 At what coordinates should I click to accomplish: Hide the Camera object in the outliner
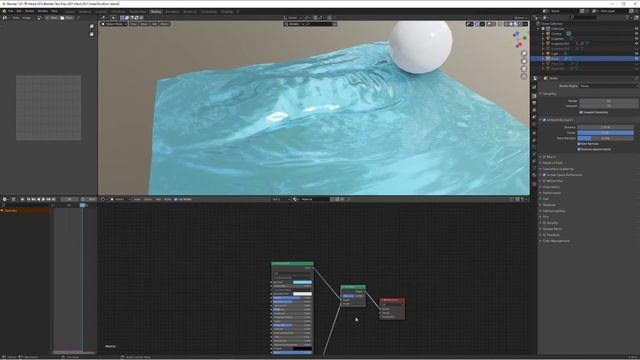click(x=636, y=33)
